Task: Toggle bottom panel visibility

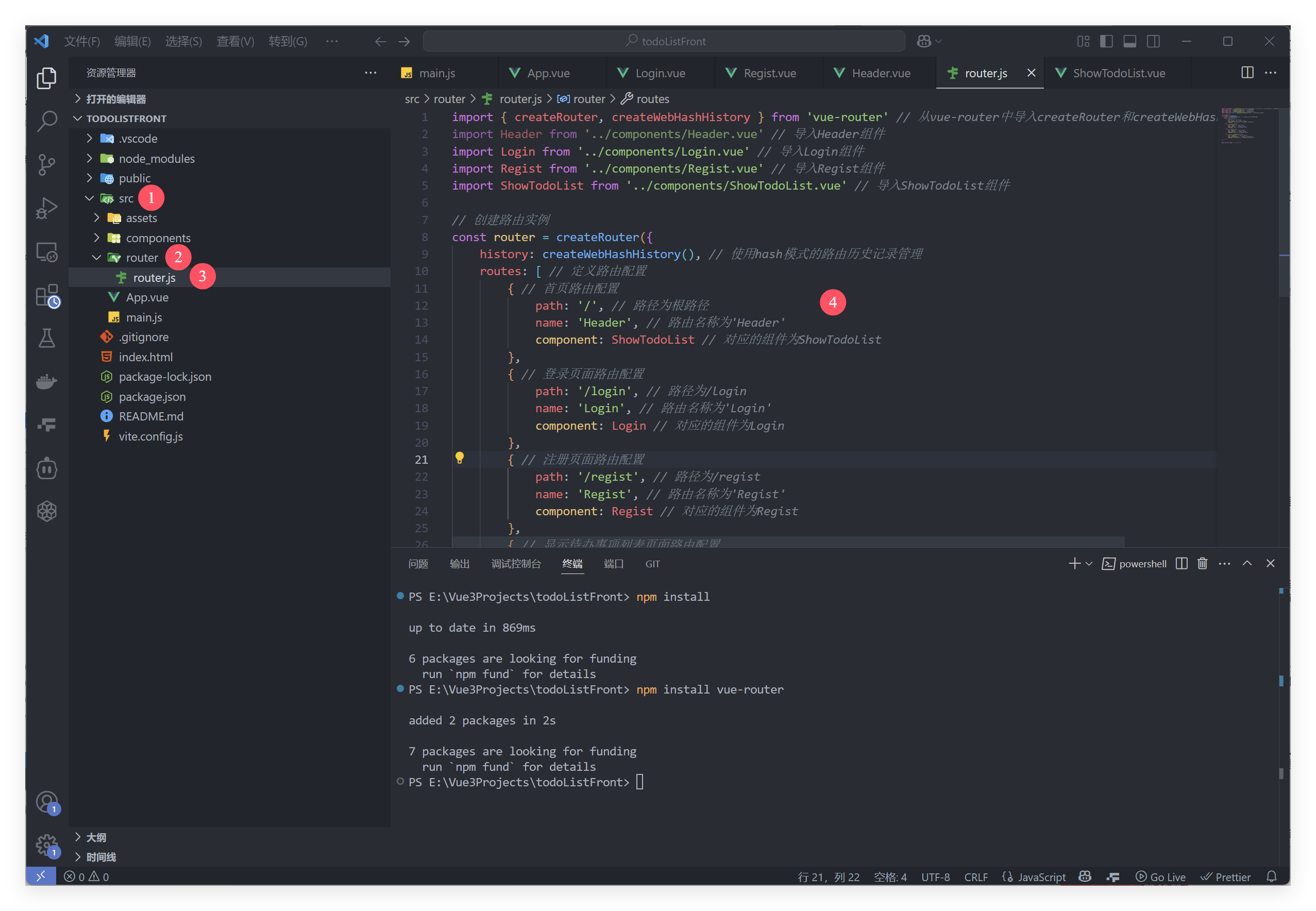Action: click(1129, 41)
